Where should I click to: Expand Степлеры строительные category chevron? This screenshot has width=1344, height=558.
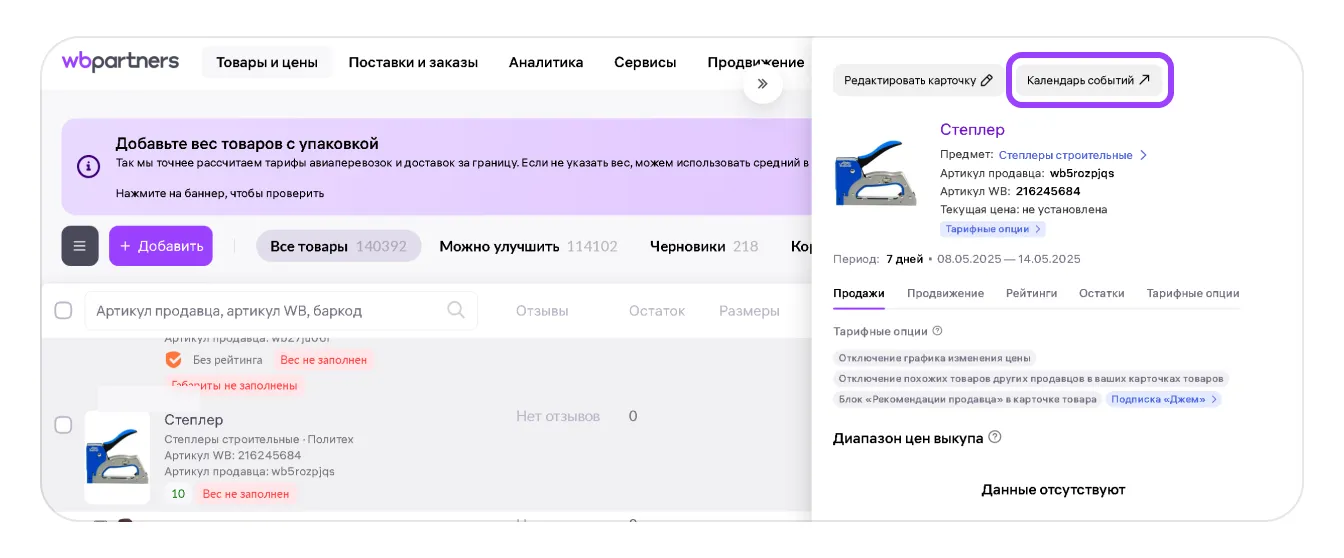point(1143,155)
